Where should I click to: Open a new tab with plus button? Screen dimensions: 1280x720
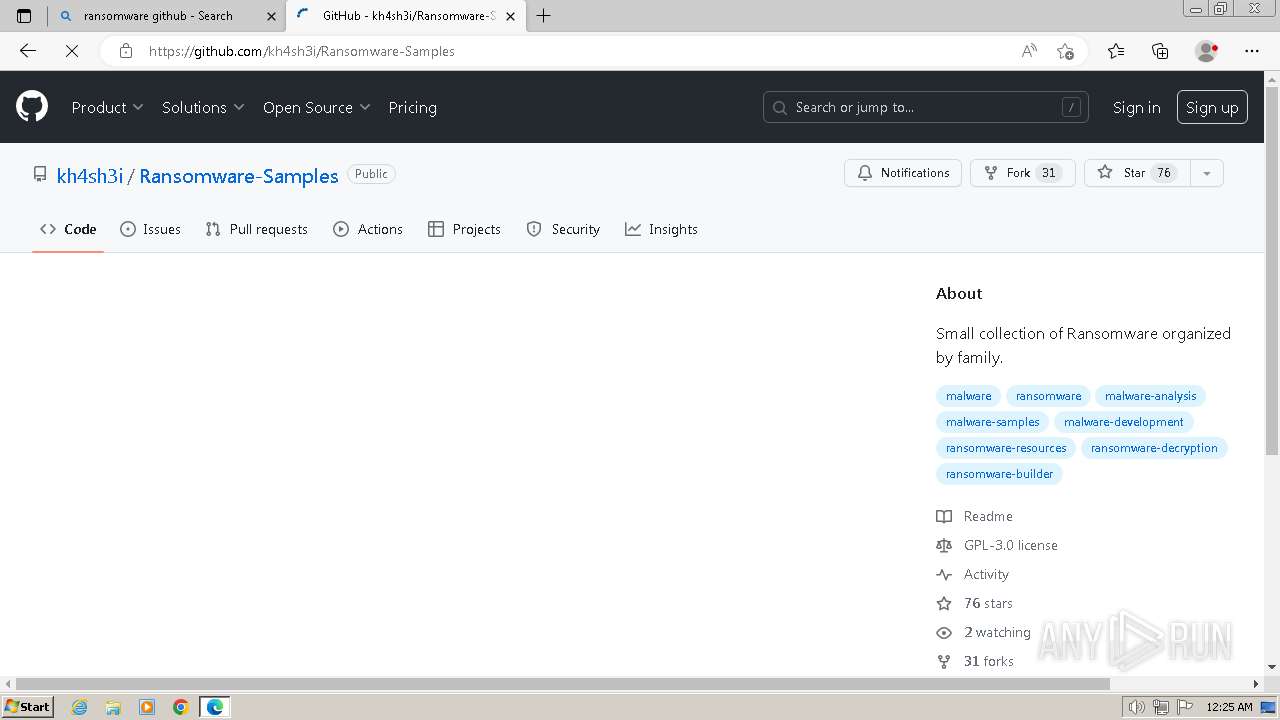pos(543,15)
